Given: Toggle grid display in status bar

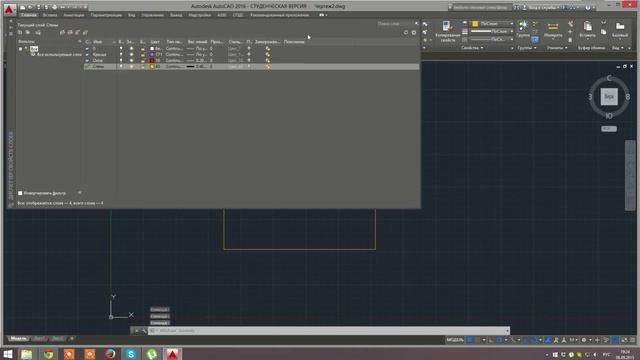Looking at the screenshot, I should [x=470, y=340].
